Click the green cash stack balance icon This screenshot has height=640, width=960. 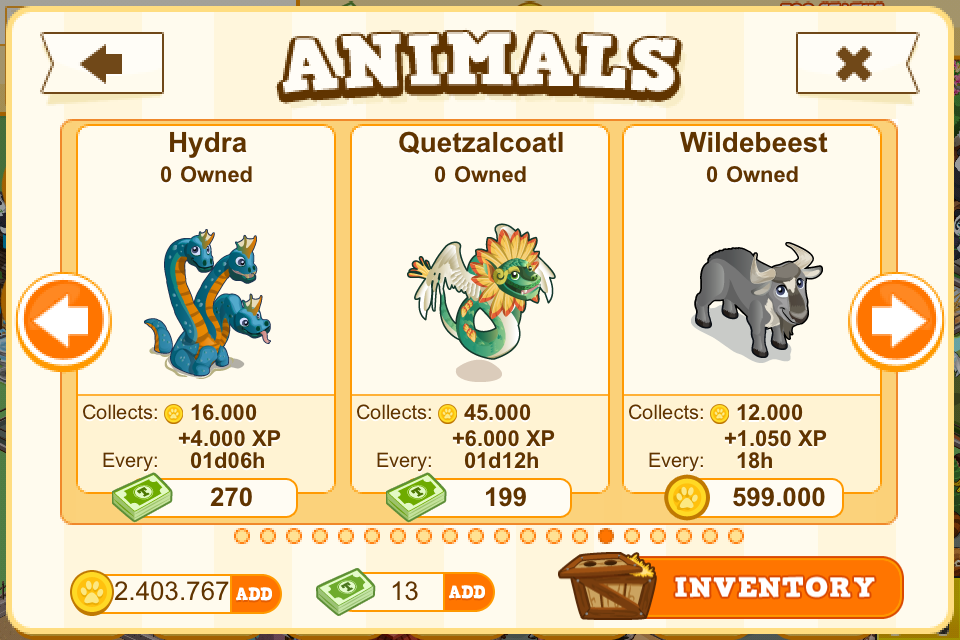[x=346, y=592]
